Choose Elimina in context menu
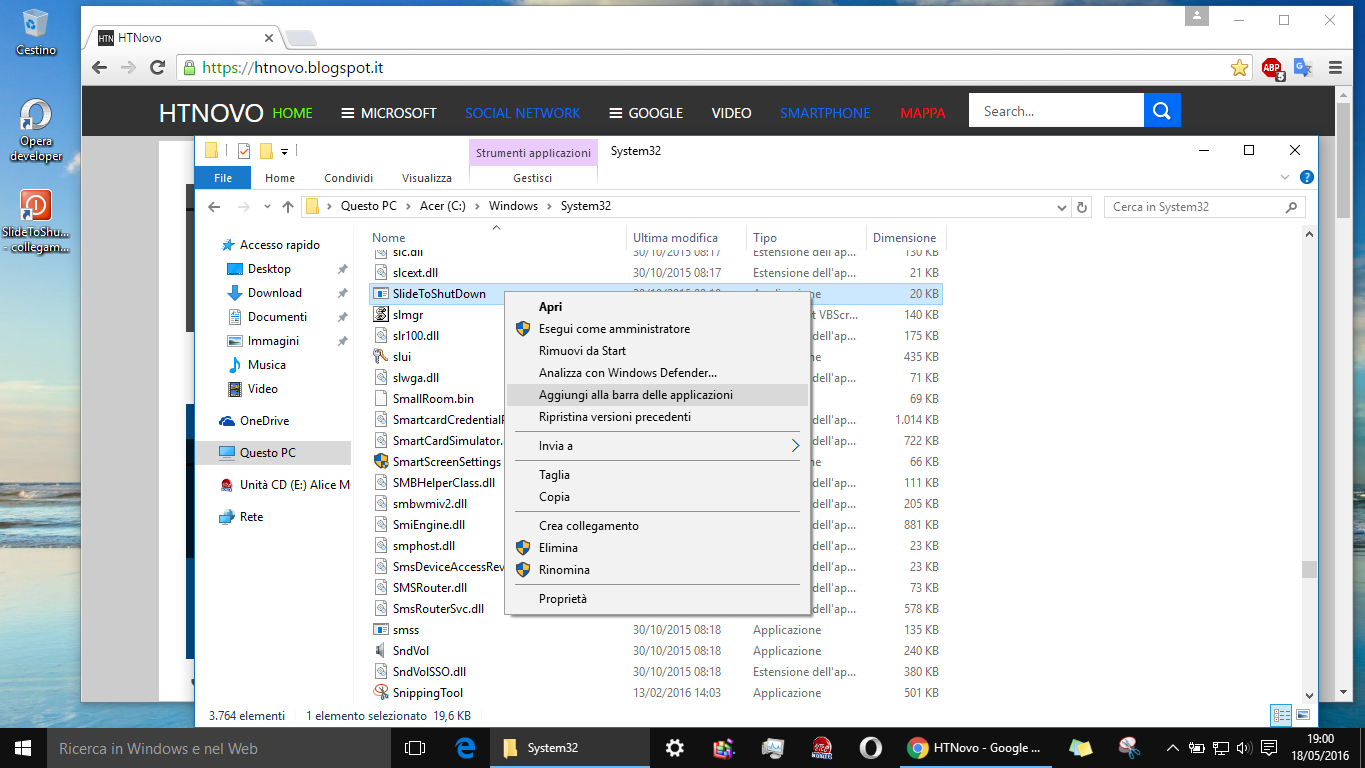 click(657, 548)
